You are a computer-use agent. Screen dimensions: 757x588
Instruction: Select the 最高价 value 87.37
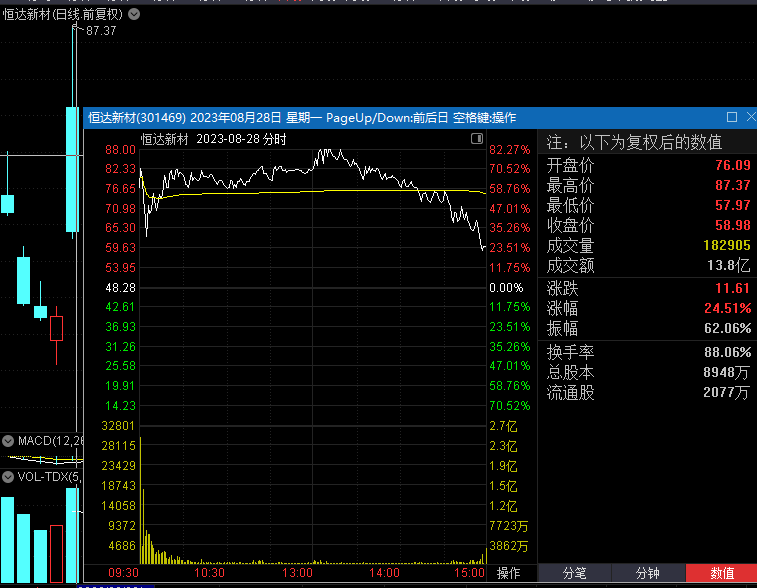pyautogui.click(x=732, y=185)
